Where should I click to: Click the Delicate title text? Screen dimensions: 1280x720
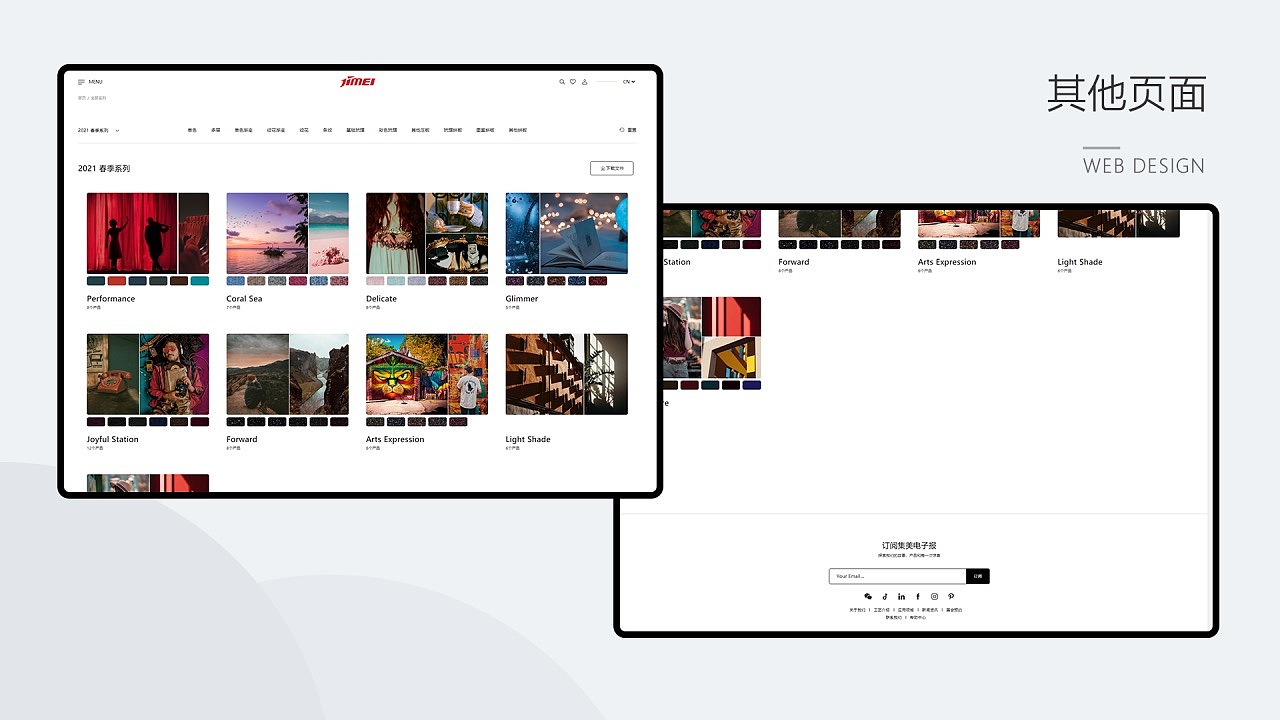click(381, 299)
